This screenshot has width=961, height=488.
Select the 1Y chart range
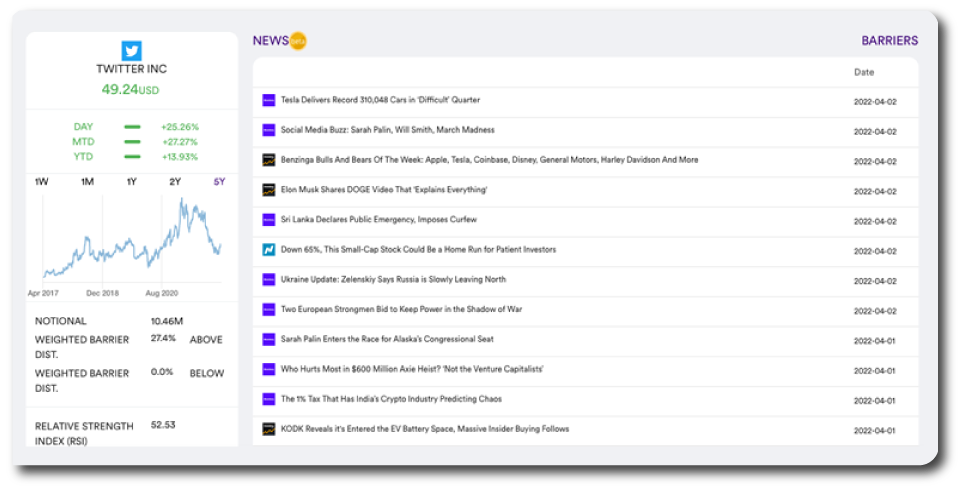(x=131, y=181)
